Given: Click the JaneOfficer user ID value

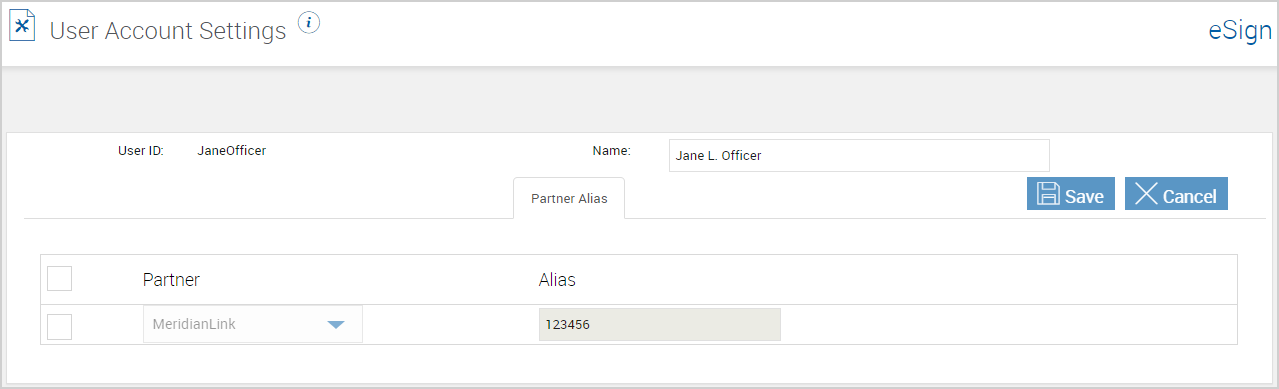Looking at the screenshot, I should [x=232, y=152].
